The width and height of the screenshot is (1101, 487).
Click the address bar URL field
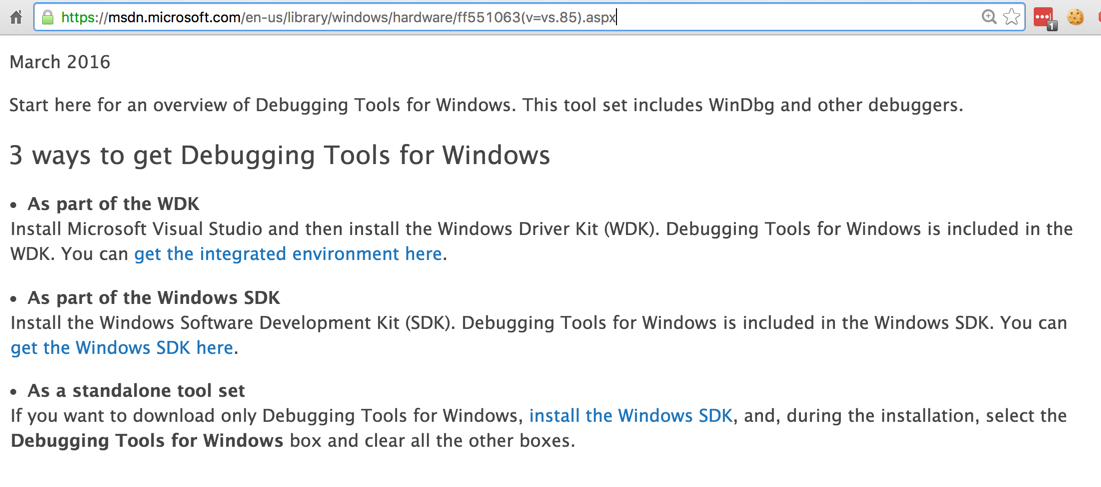coord(530,17)
